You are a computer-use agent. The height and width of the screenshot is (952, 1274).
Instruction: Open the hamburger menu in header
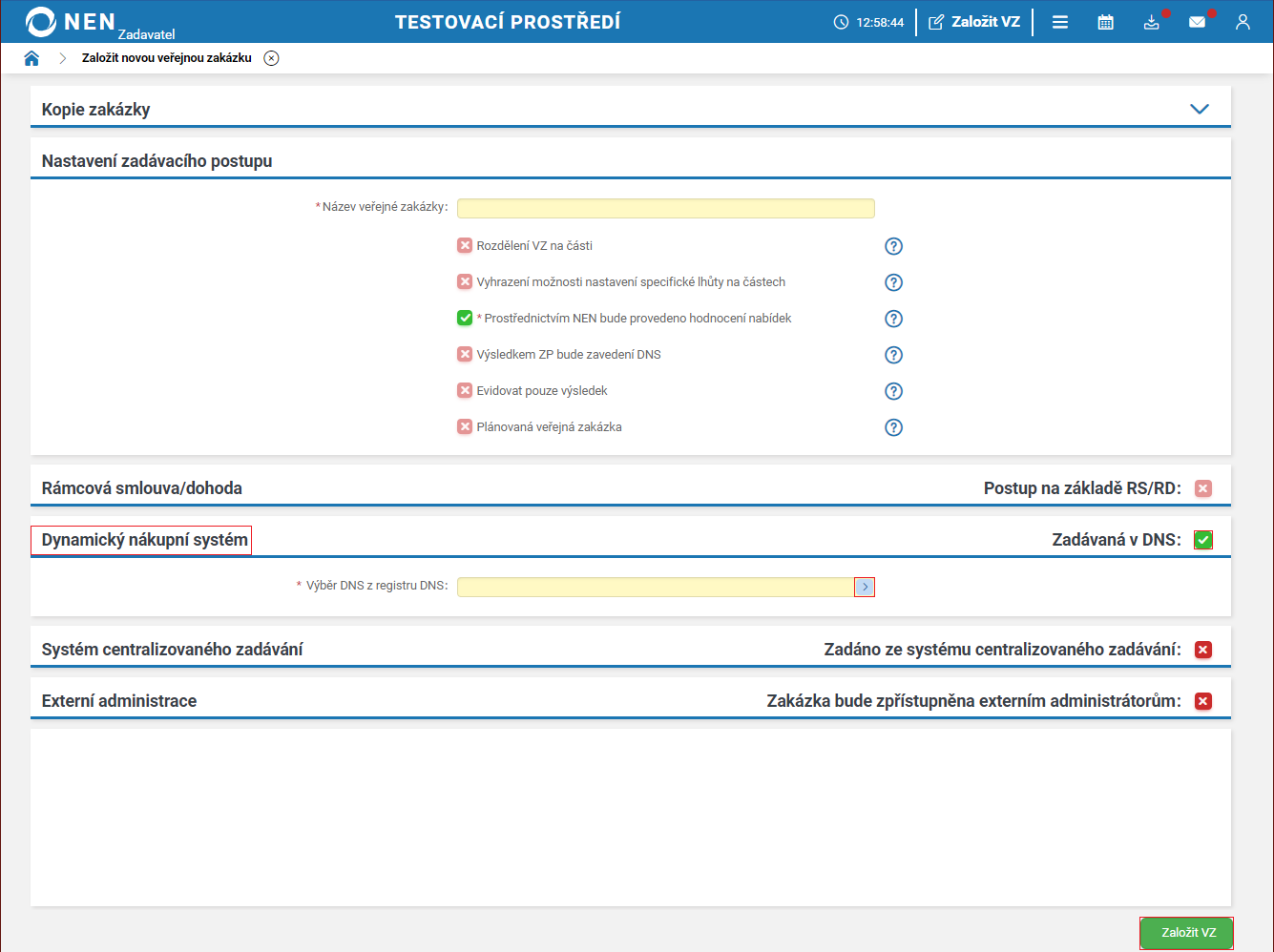pyautogui.click(x=1059, y=22)
